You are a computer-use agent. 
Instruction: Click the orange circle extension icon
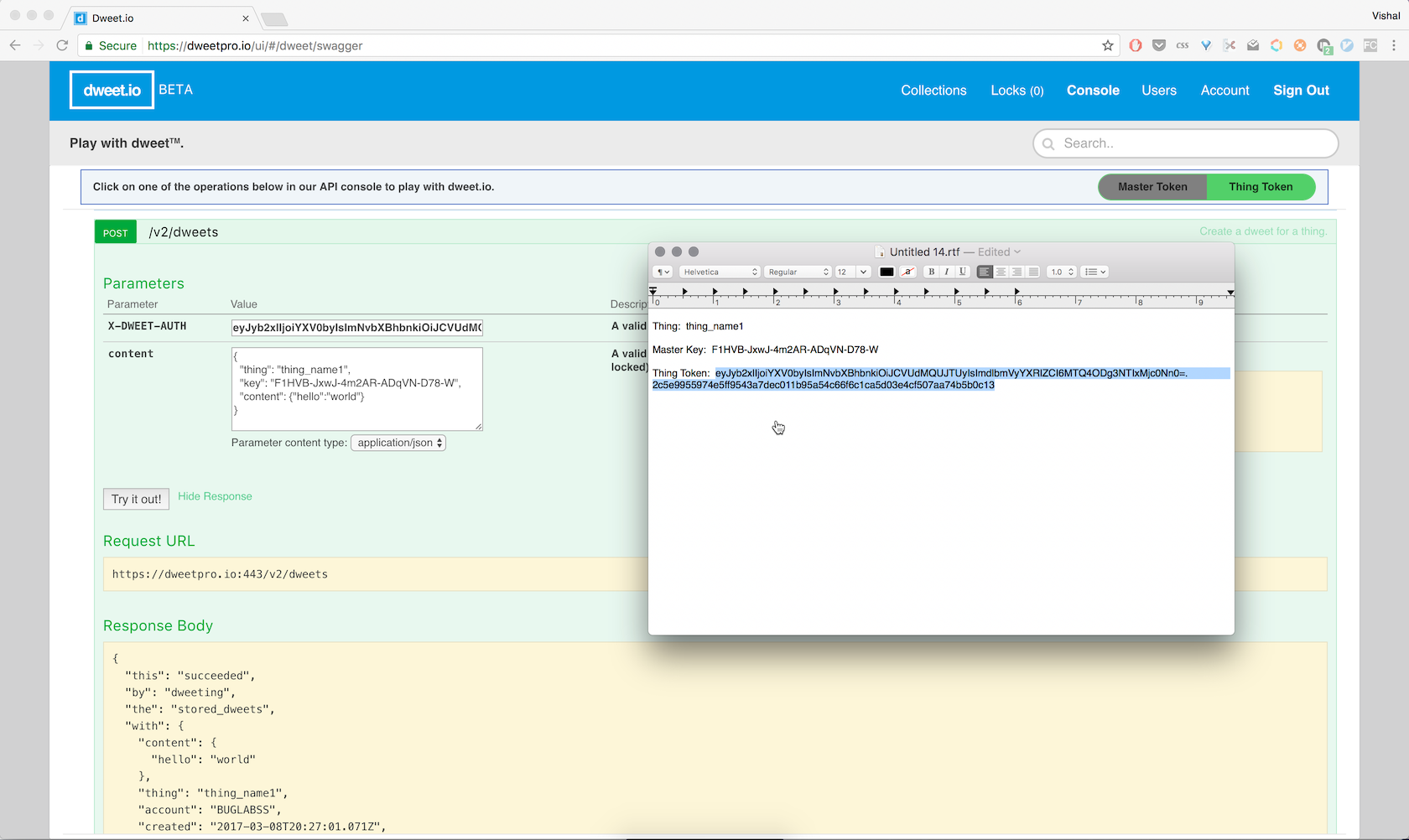[1300, 45]
